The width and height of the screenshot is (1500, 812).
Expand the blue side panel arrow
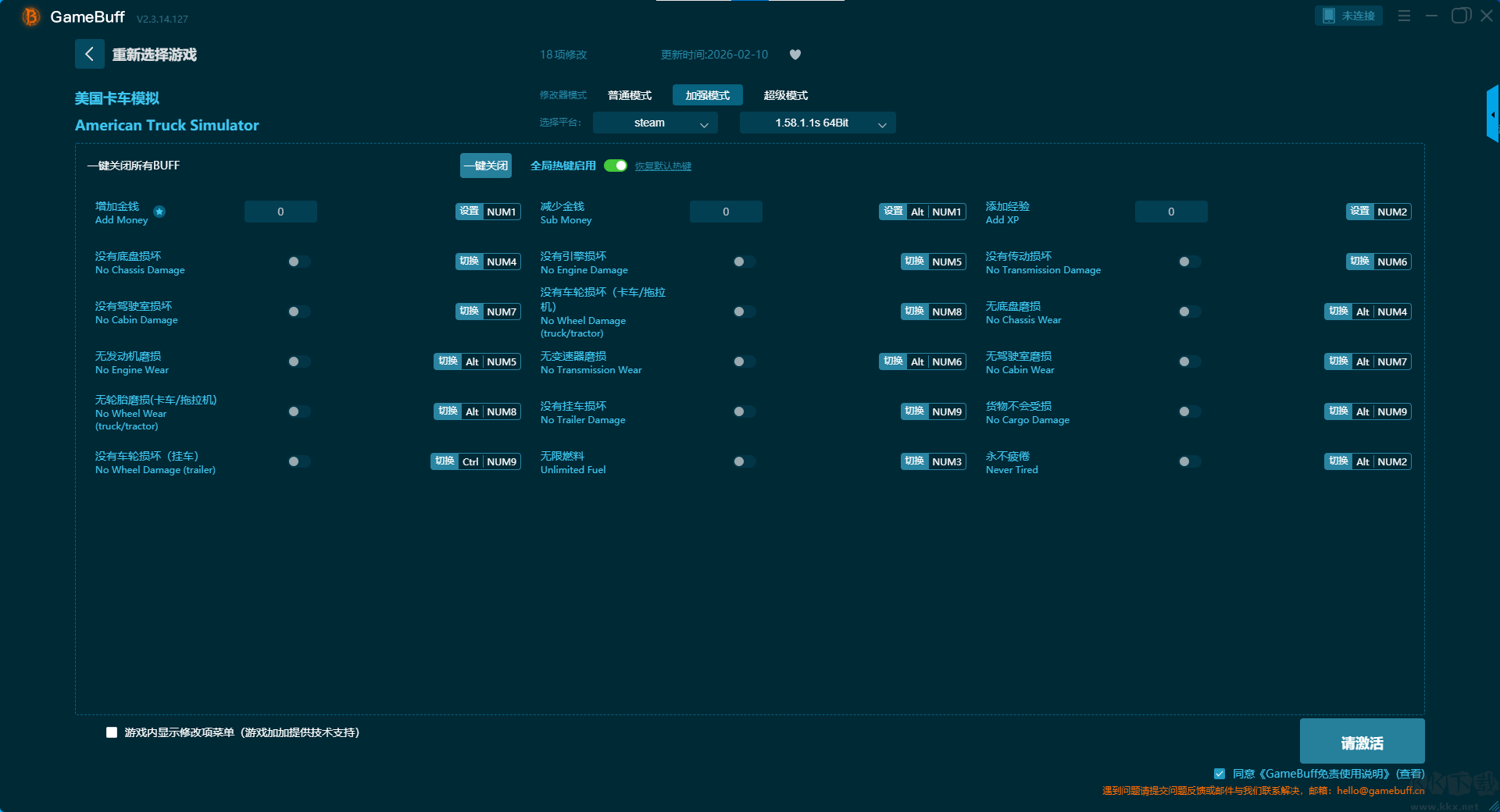[1492, 114]
